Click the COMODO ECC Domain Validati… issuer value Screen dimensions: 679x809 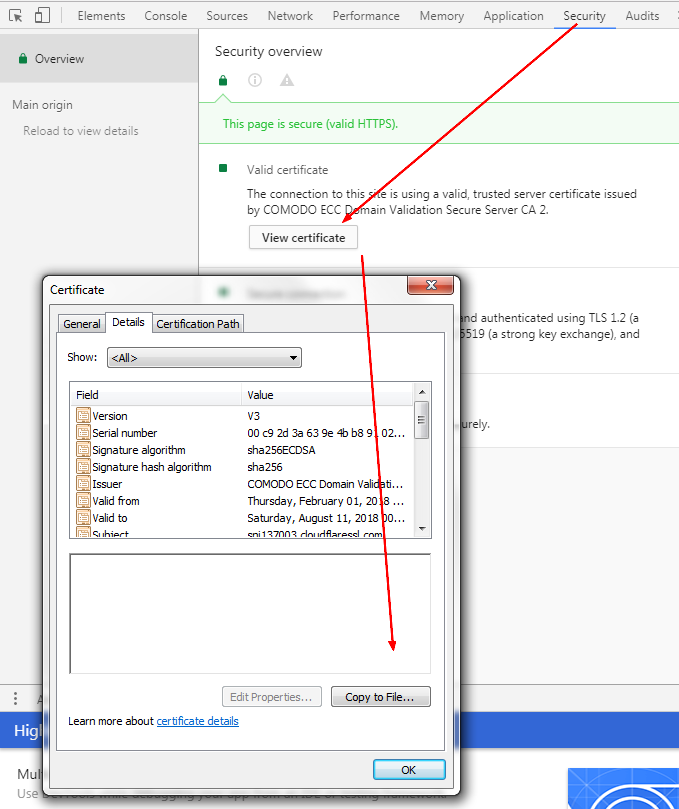pyautogui.click(x=326, y=484)
